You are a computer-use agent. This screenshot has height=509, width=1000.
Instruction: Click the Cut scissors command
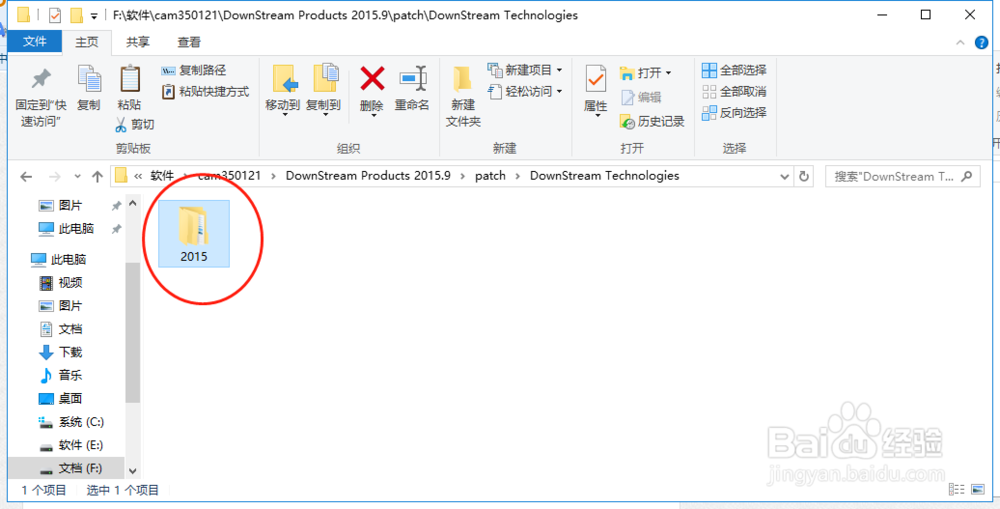pyautogui.click(x=135, y=124)
